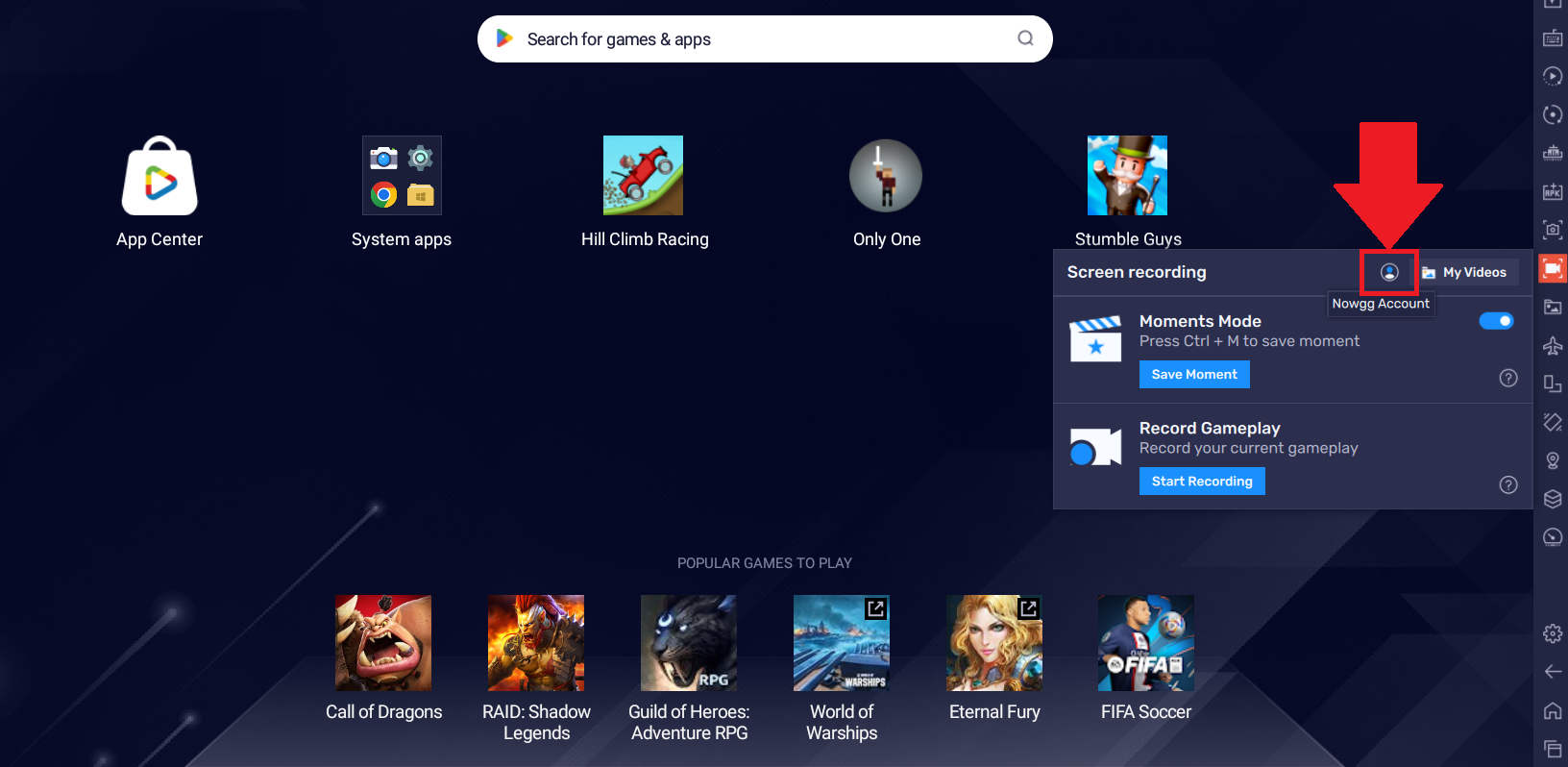The width and height of the screenshot is (1568, 767).
Task: Launch the Only One game
Action: tap(886, 175)
